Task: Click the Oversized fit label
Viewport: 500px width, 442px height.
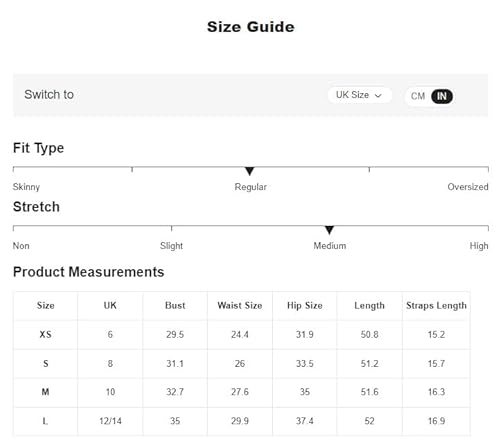Action: (468, 187)
